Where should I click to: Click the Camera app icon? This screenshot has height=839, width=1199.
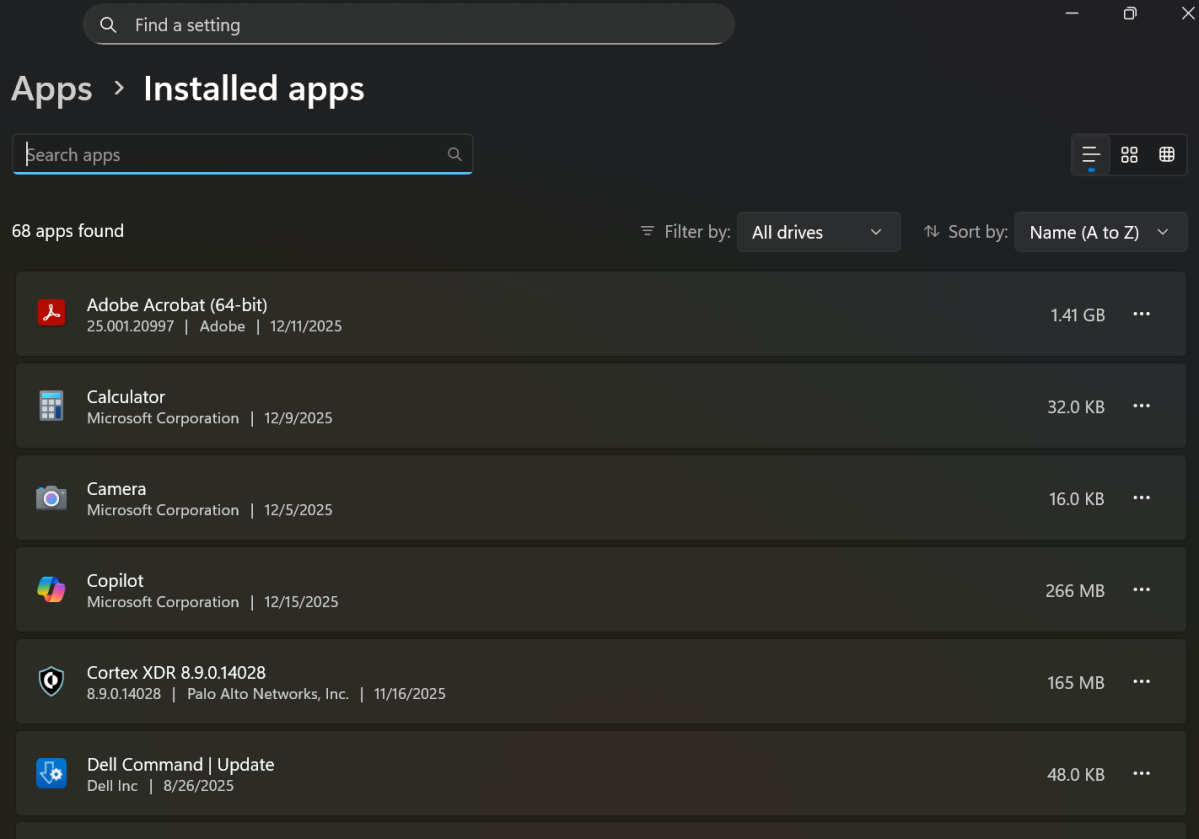51,498
